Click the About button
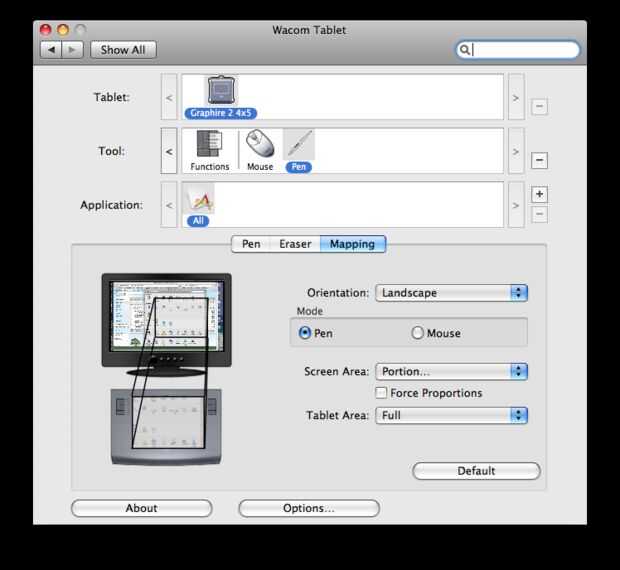 point(142,508)
